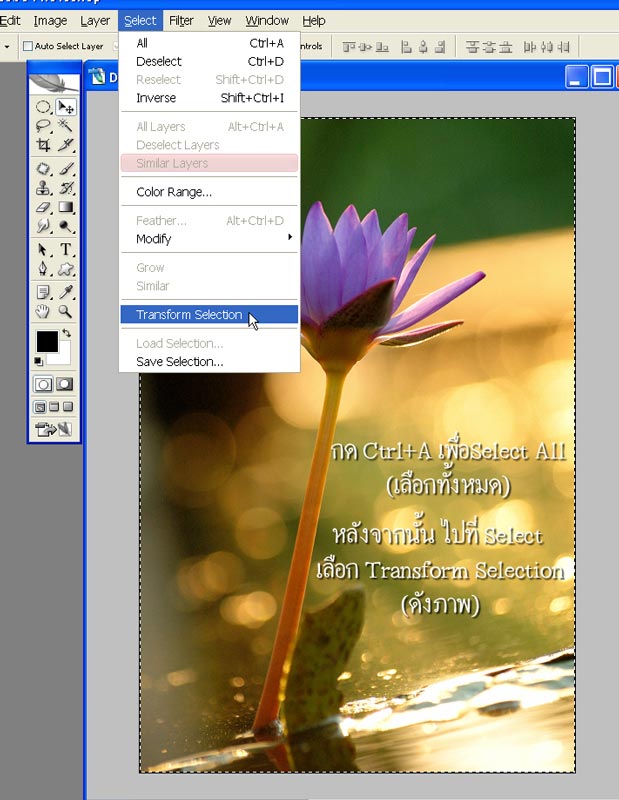Open the View menu
Image resolution: width=619 pixels, height=800 pixels.
(x=219, y=21)
